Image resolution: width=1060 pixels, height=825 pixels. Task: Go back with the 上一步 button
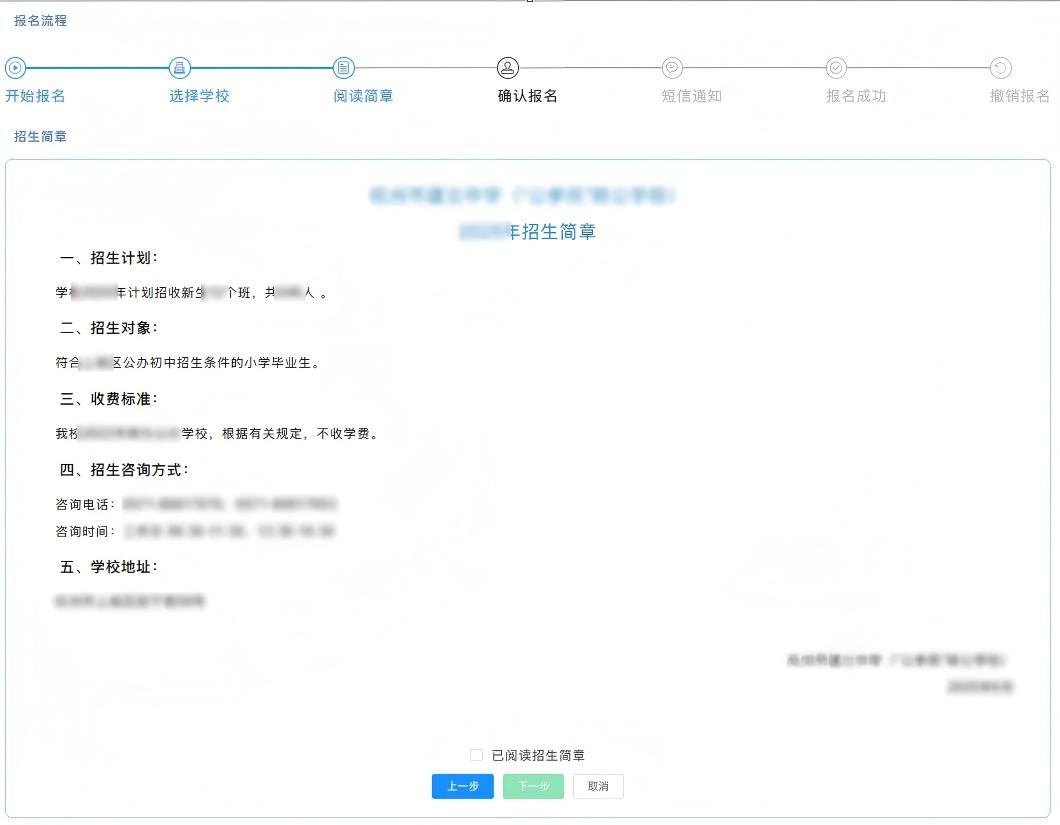tap(463, 786)
